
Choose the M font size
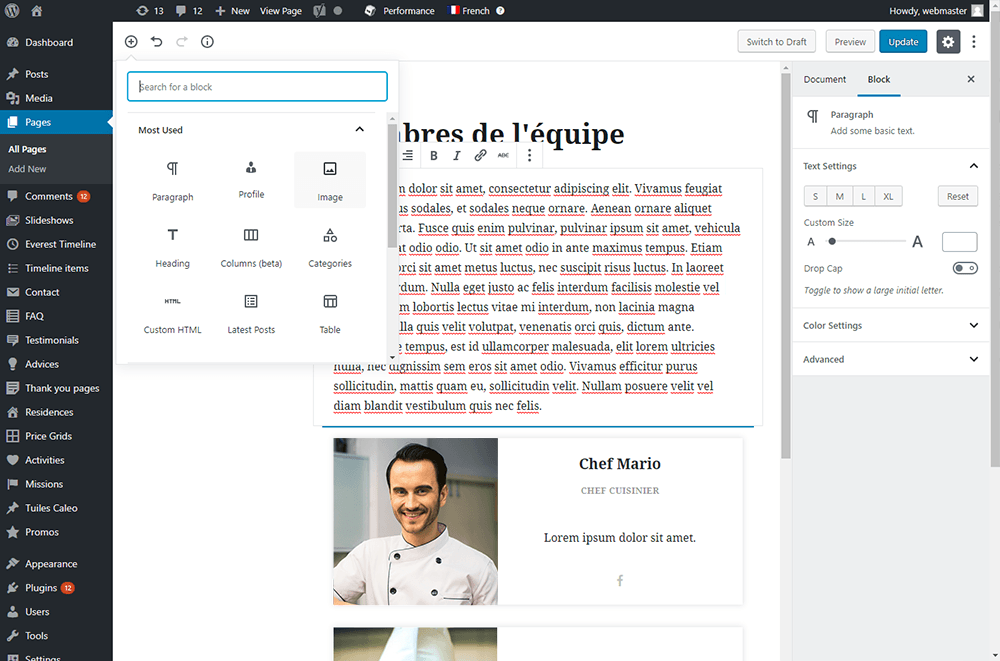click(x=839, y=197)
